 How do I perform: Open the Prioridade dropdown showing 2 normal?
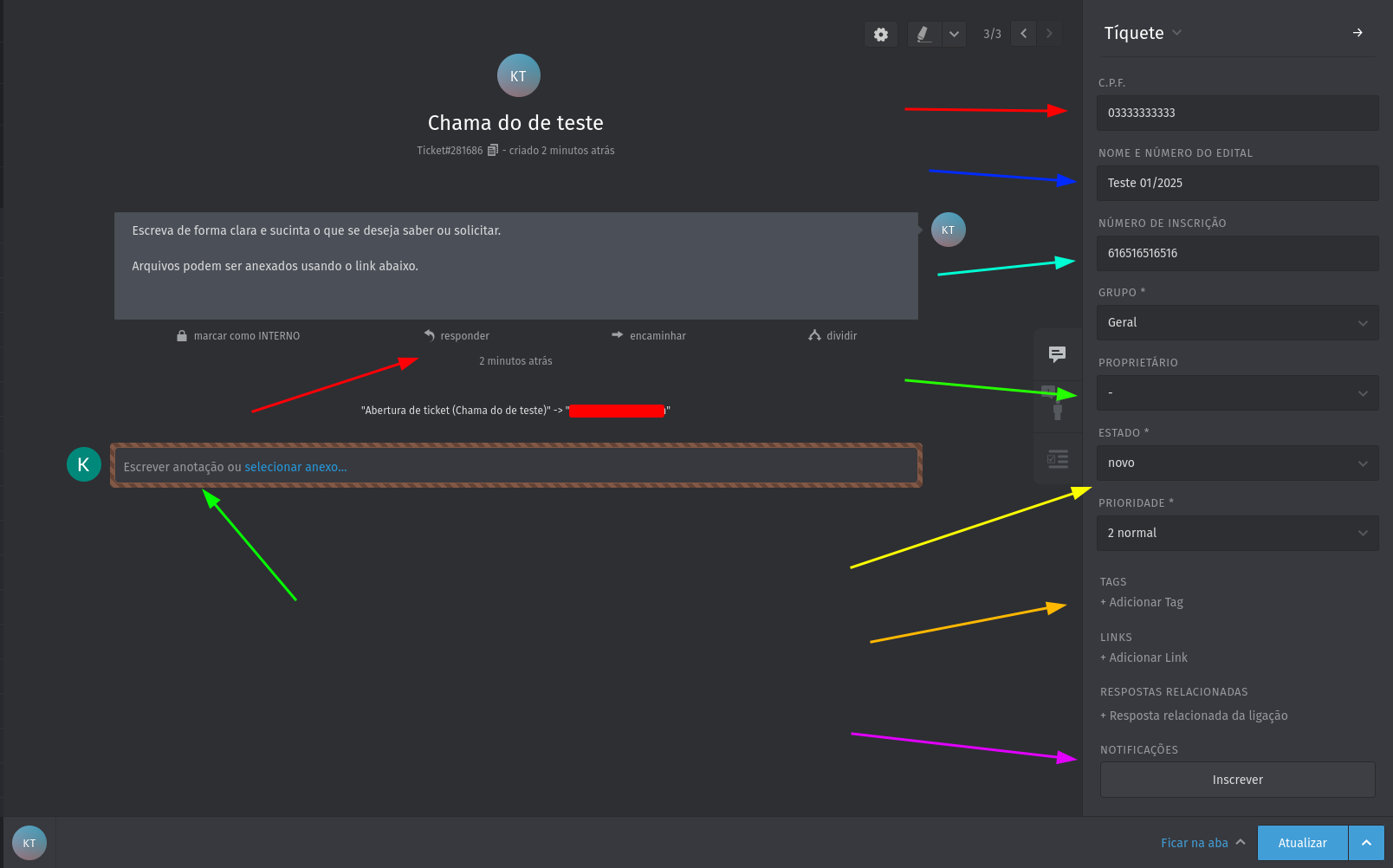tap(1237, 533)
